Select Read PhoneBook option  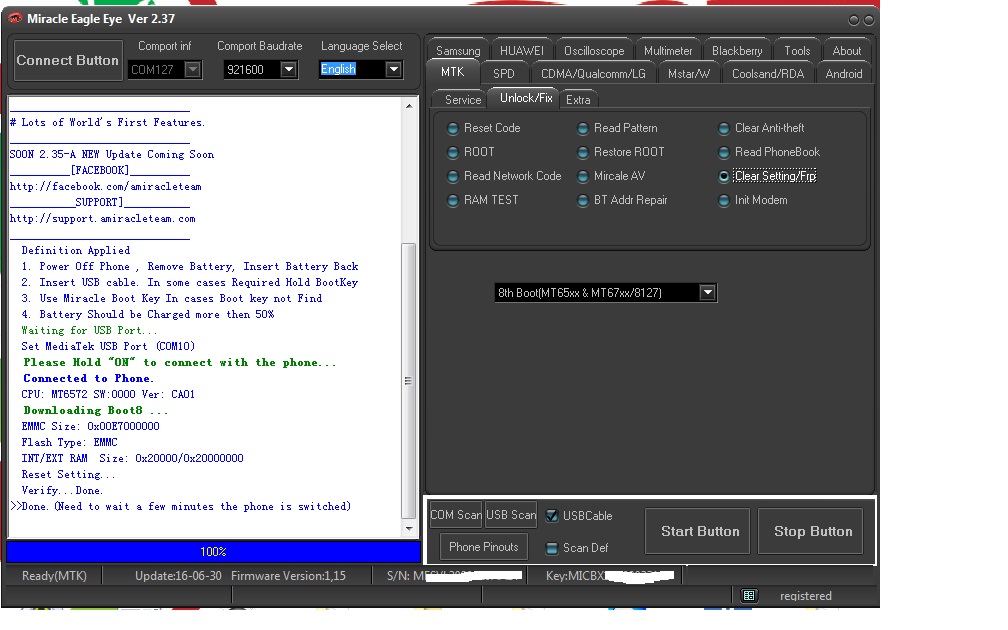(x=769, y=152)
